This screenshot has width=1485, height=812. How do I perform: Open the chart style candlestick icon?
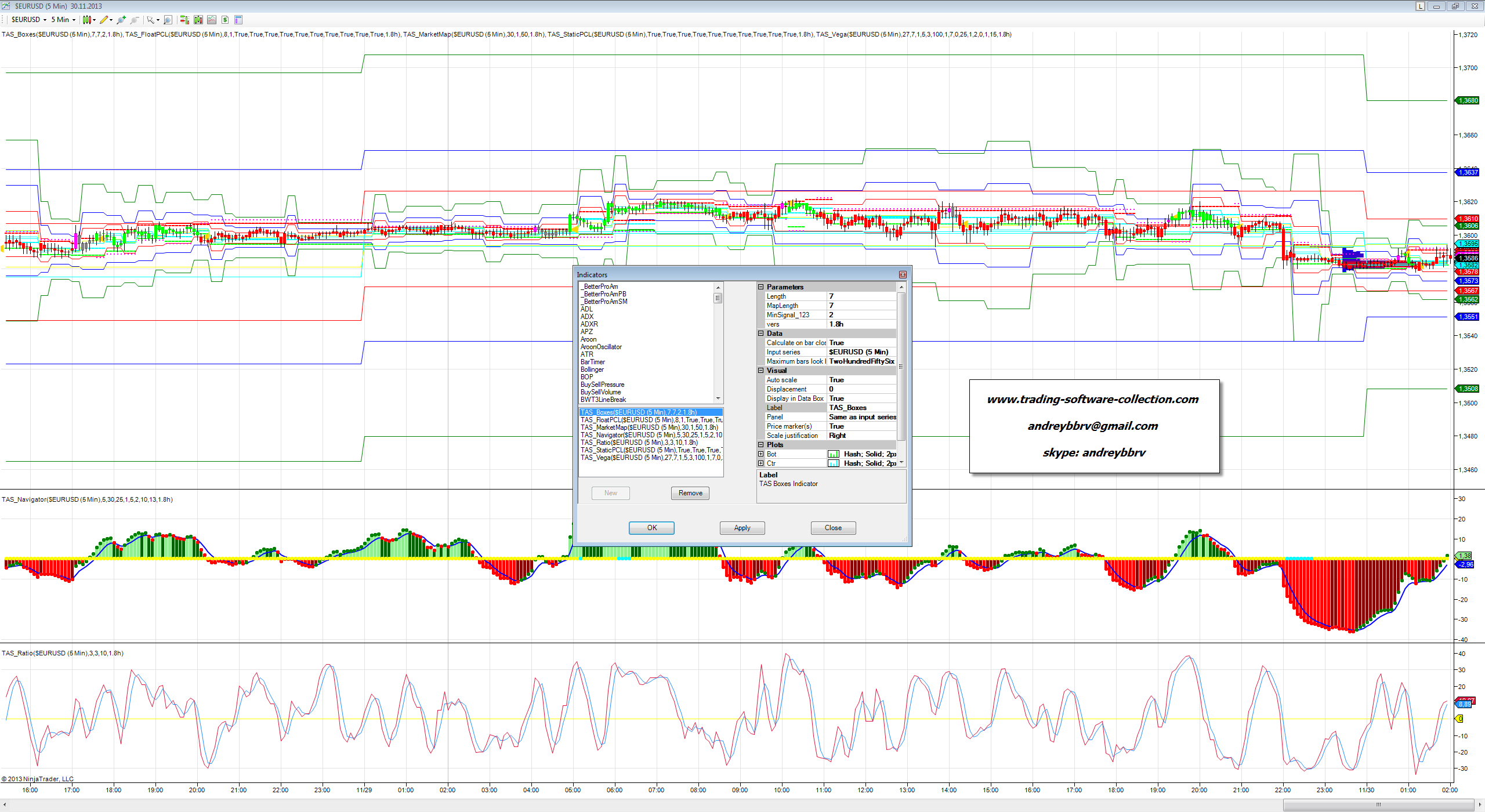87,20
